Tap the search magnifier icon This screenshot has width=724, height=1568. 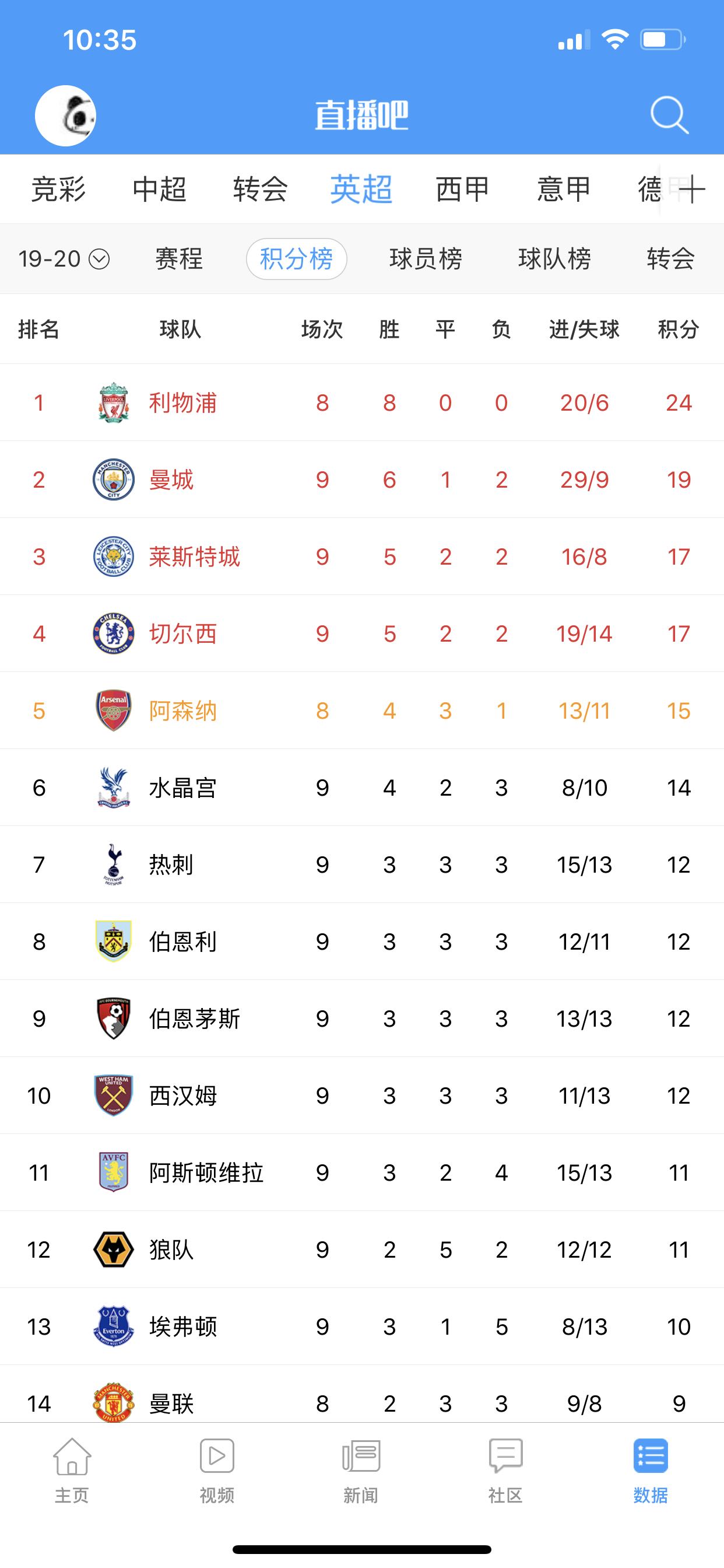pyautogui.click(x=669, y=114)
